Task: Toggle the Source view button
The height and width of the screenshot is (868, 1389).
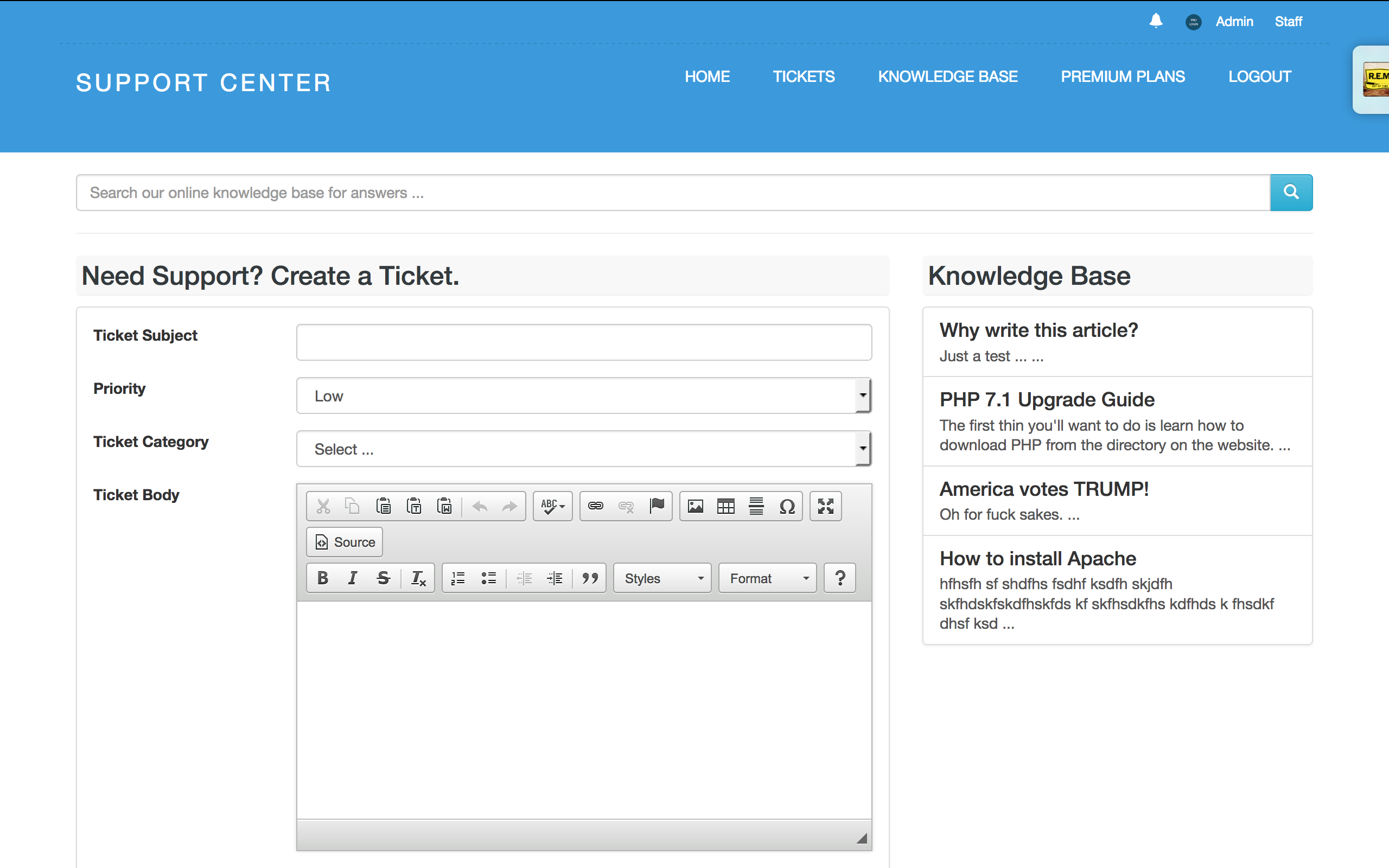Action: [345, 542]
